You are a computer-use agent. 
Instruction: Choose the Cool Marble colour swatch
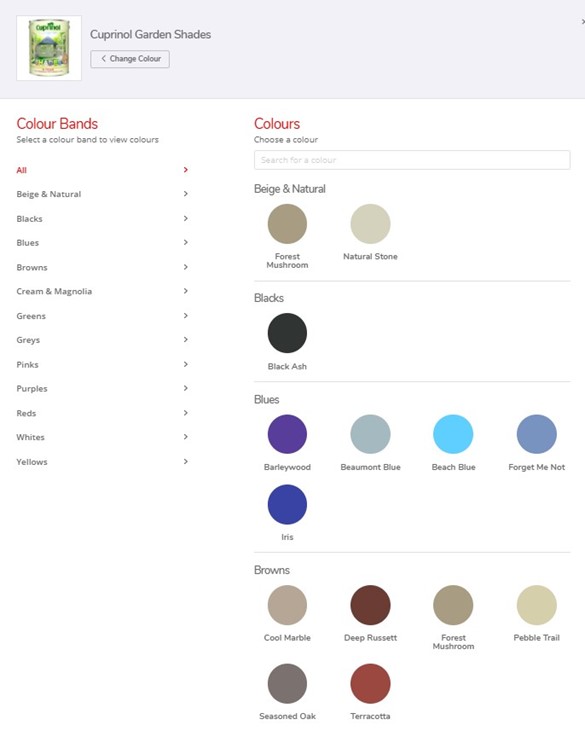287,605
